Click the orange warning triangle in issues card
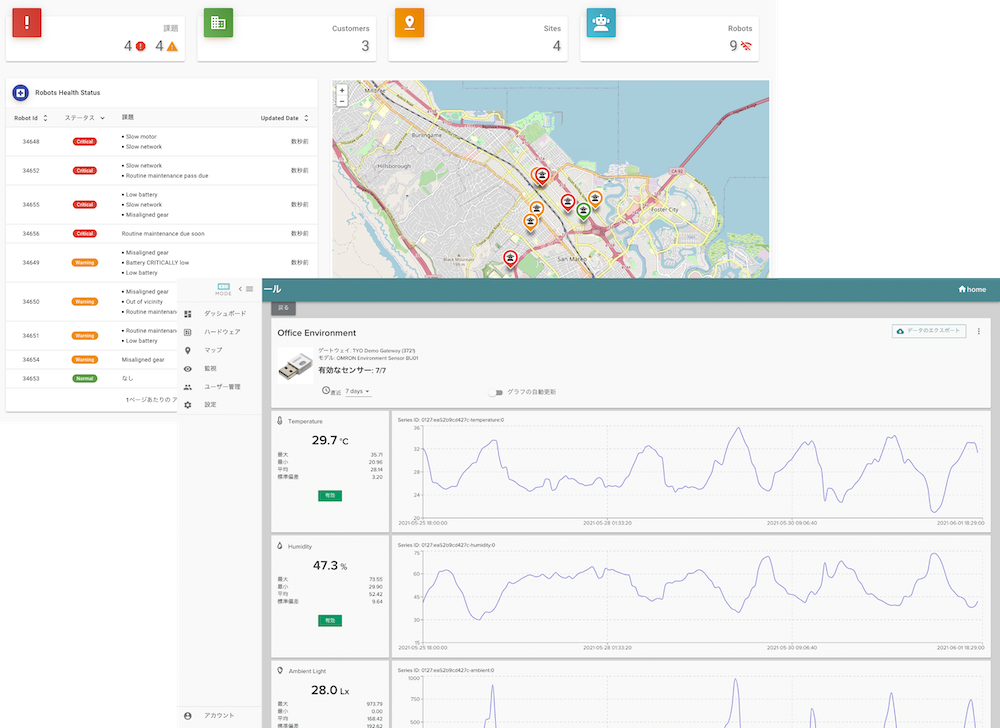The image size is (1000, 728). [172, 46]
